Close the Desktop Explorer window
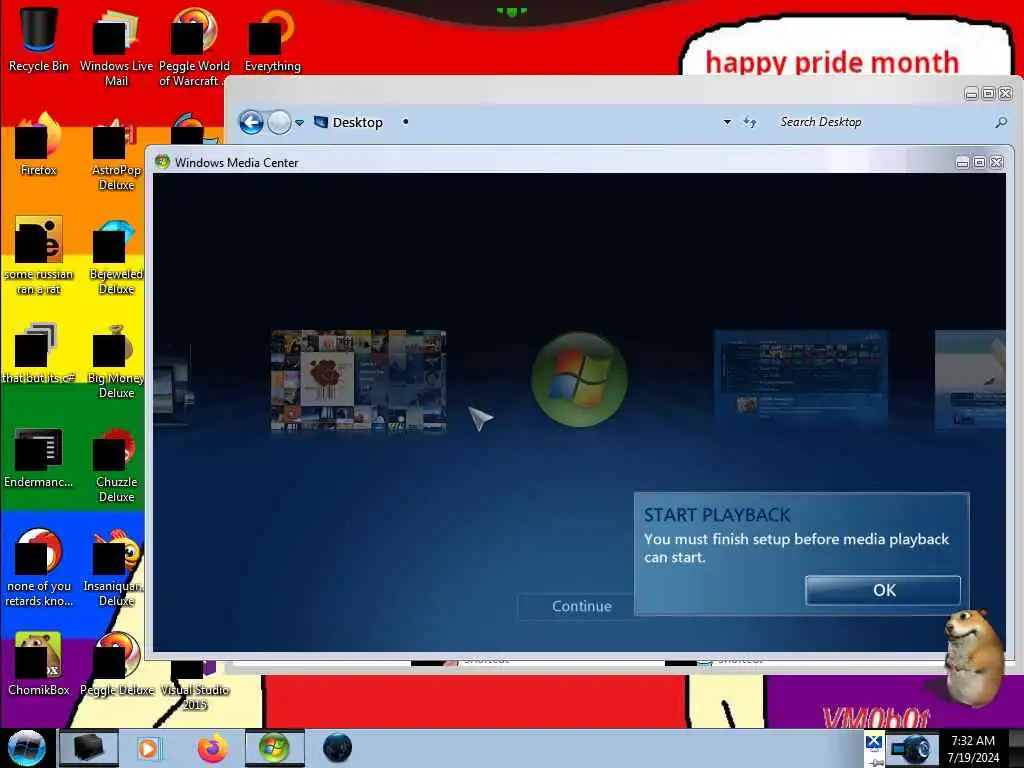The height and width of the screenshot is (768, 1024). [1006, 93]
